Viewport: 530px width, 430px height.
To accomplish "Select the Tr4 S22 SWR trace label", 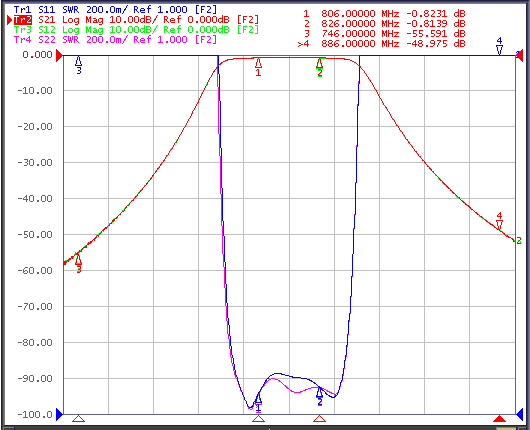I will [x=115, y=40].
